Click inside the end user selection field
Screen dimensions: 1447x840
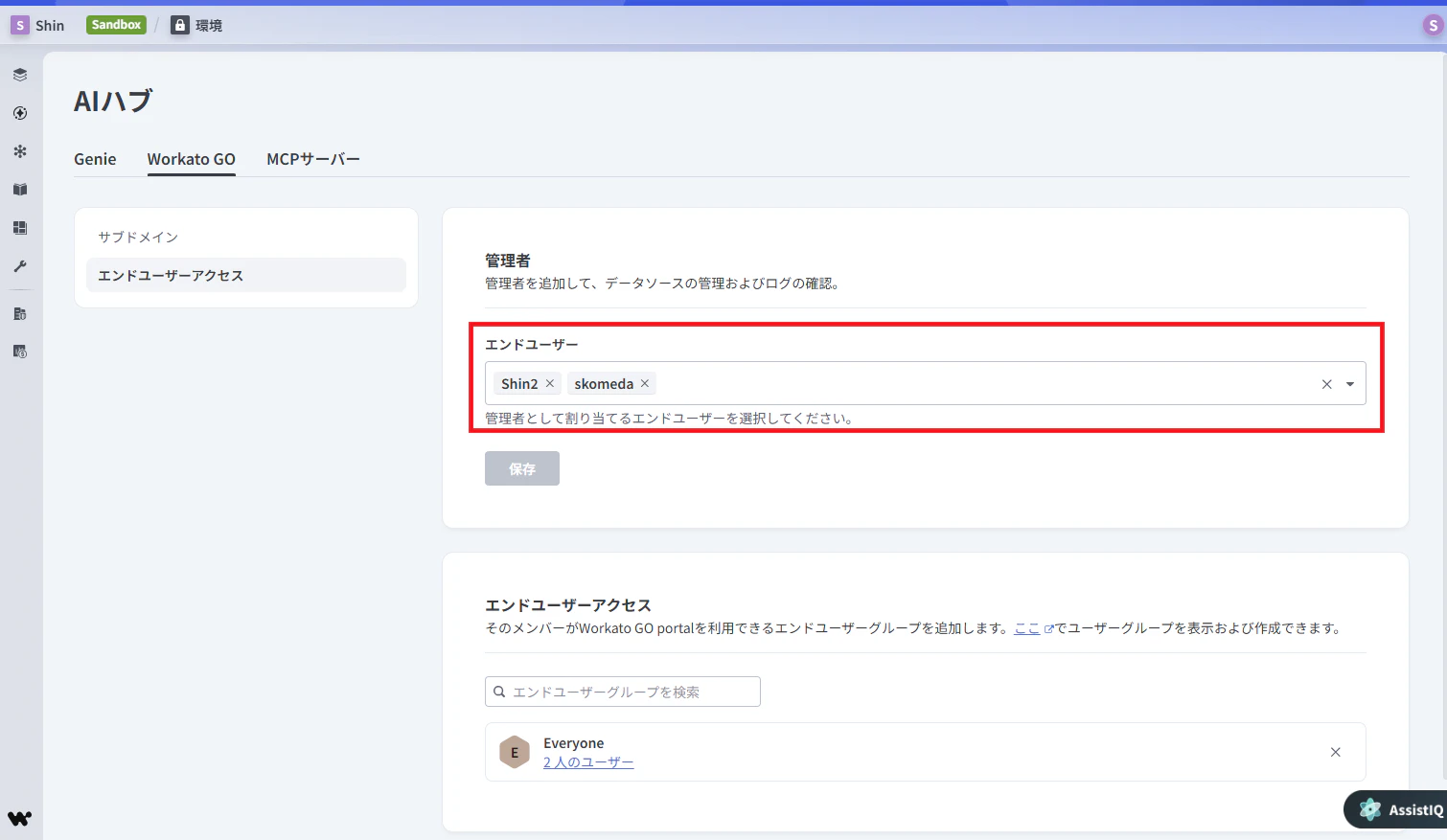(x=926, y=383)
